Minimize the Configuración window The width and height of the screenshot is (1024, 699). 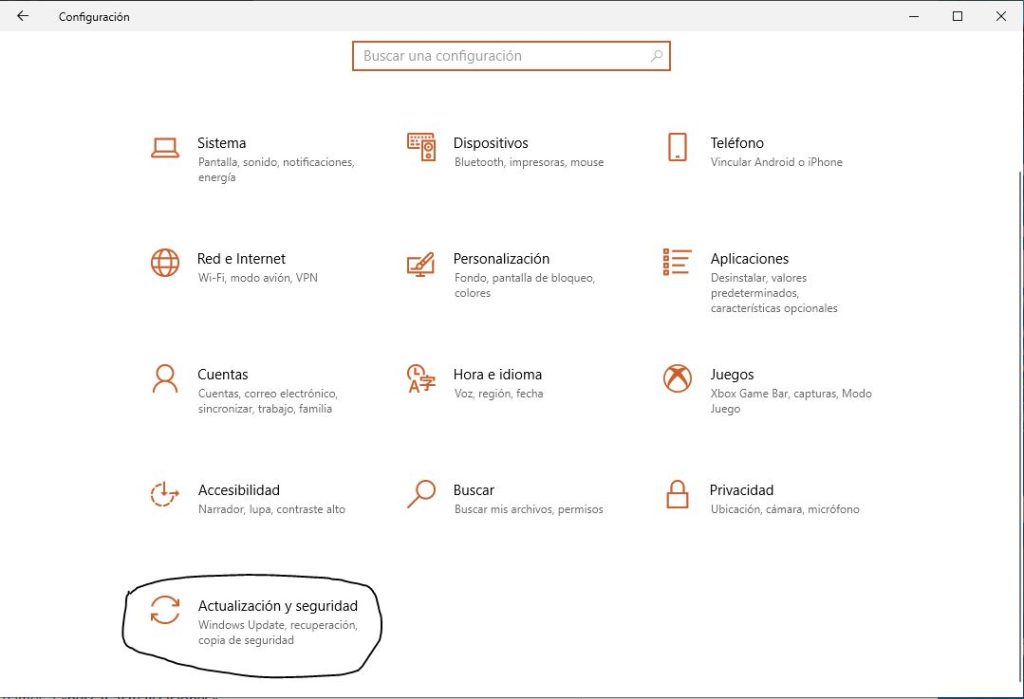[x=914, y=16]
